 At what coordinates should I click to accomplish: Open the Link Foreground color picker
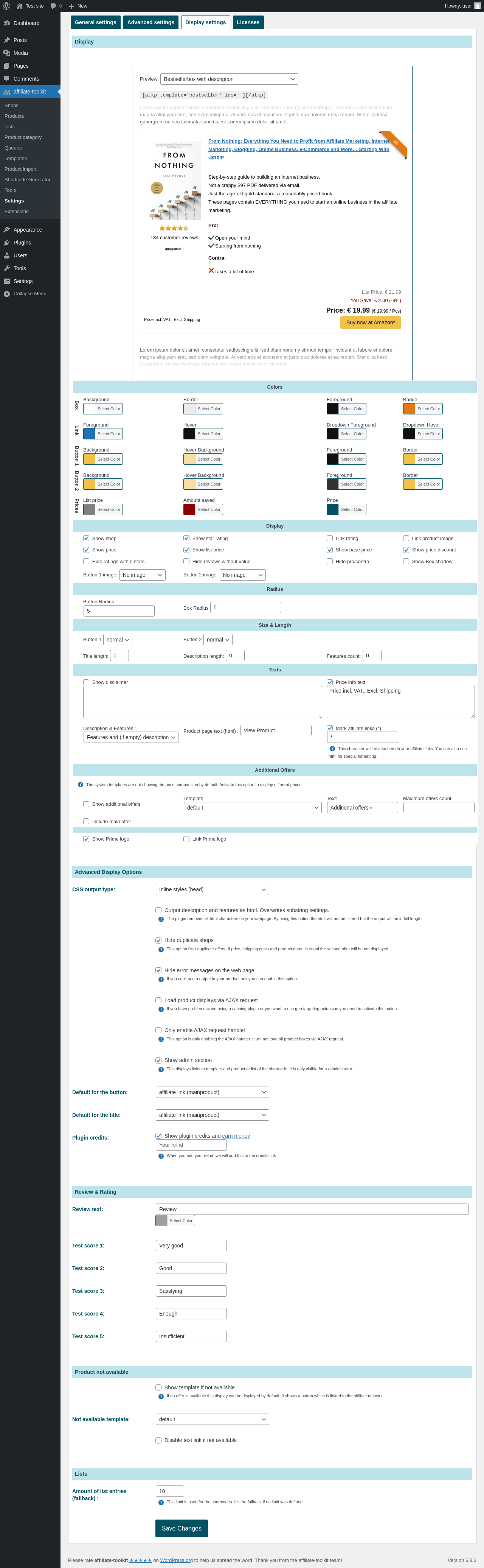(103, 434)
